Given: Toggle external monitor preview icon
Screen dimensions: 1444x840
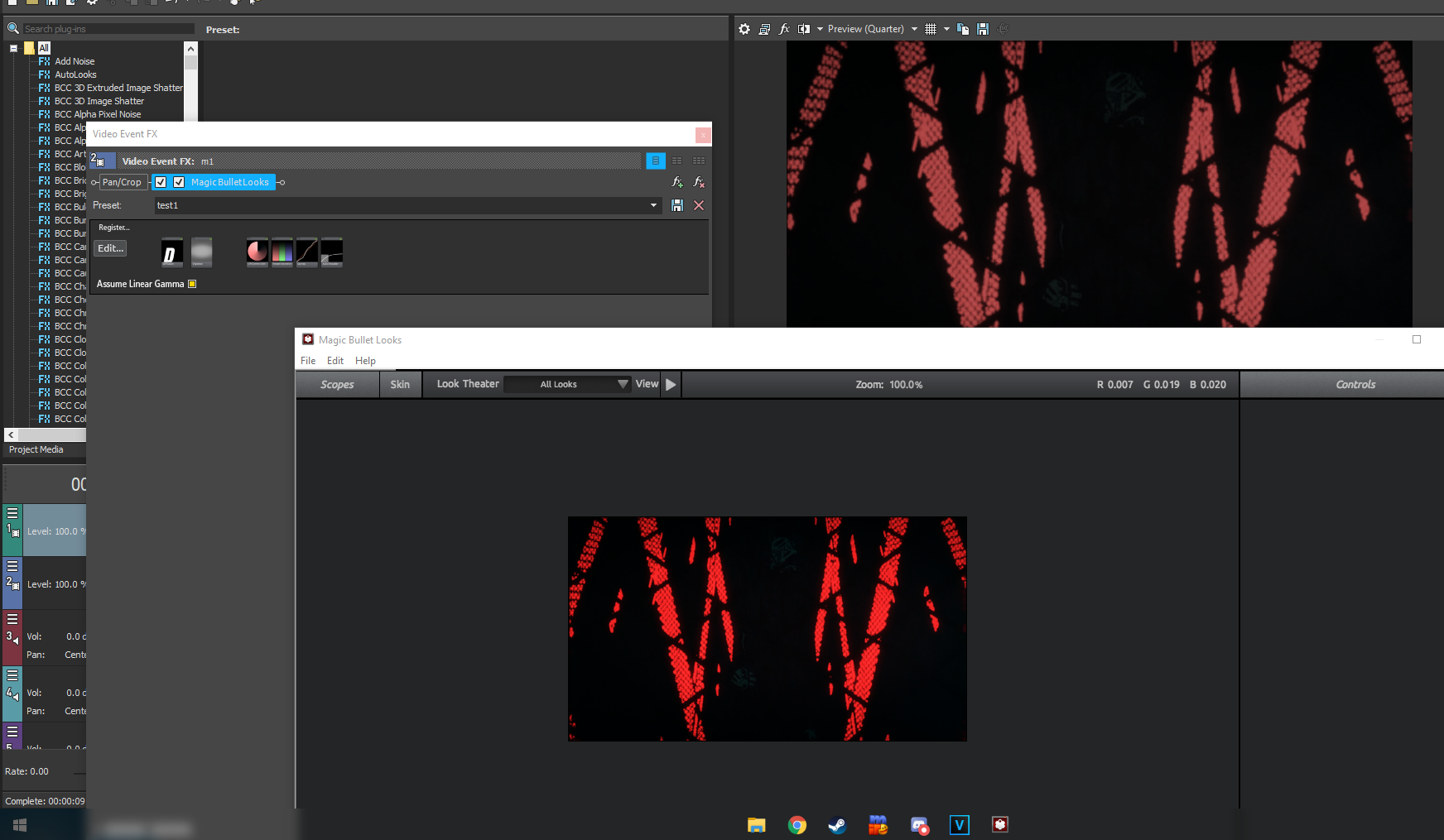Looking at the screenshot, I should [764, 29].
